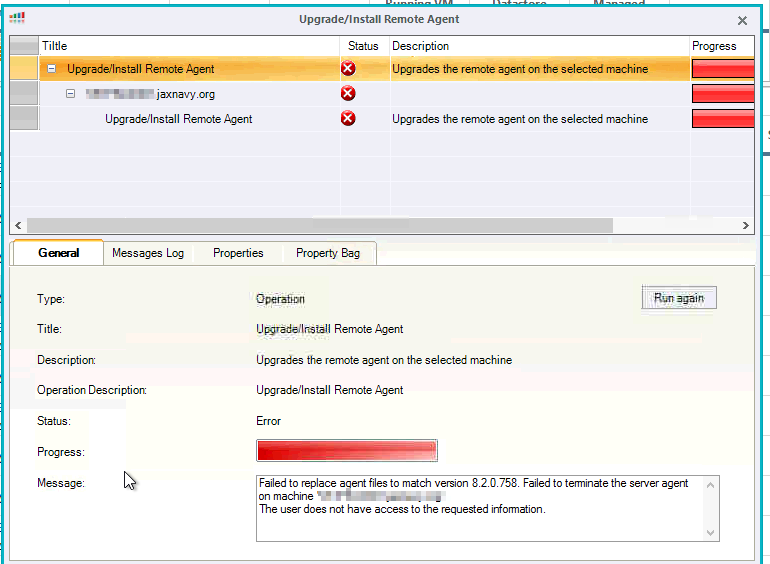Close the Upgrade/Install Remote Agent dialog
This screenshot has height=564, width=770.
742,21
